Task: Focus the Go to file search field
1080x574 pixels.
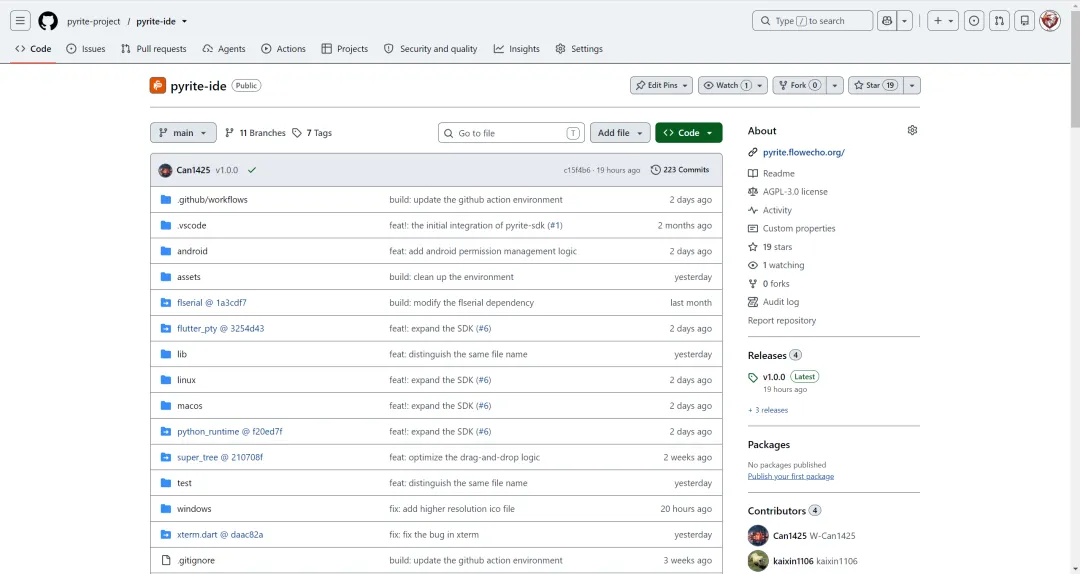Action: 511,133
